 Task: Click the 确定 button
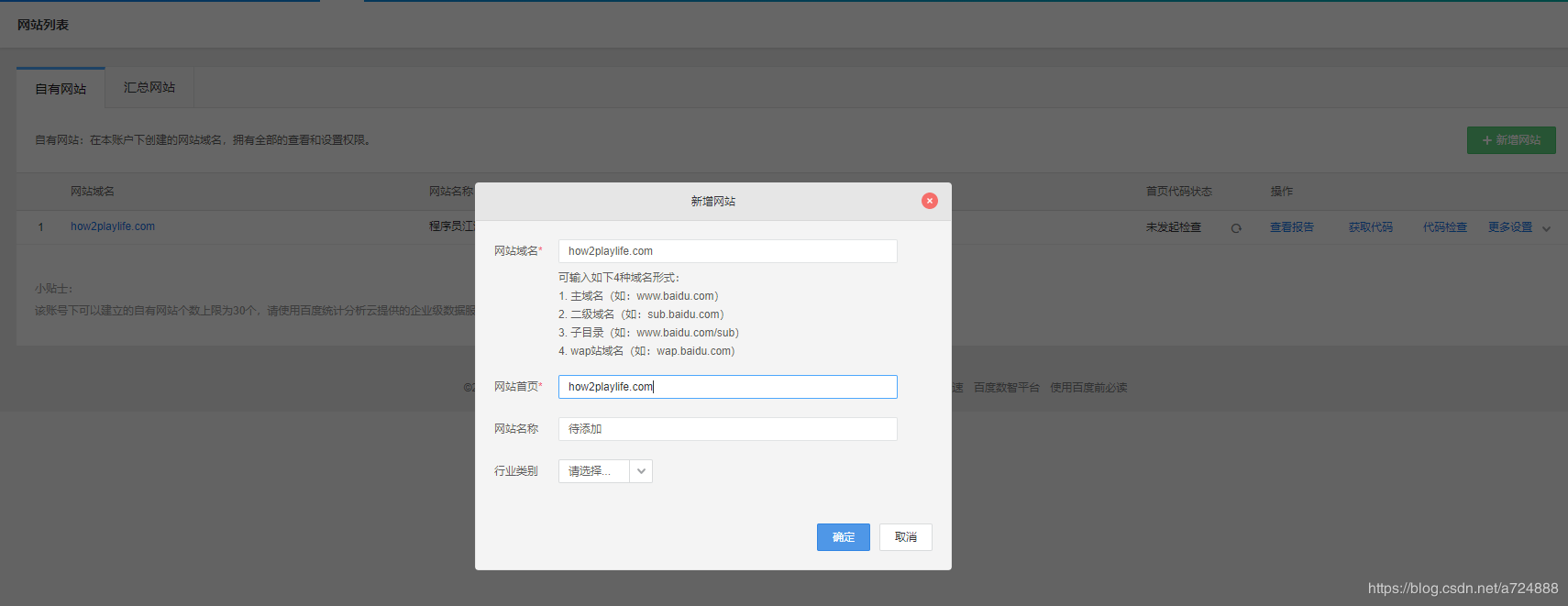[844, 537]
